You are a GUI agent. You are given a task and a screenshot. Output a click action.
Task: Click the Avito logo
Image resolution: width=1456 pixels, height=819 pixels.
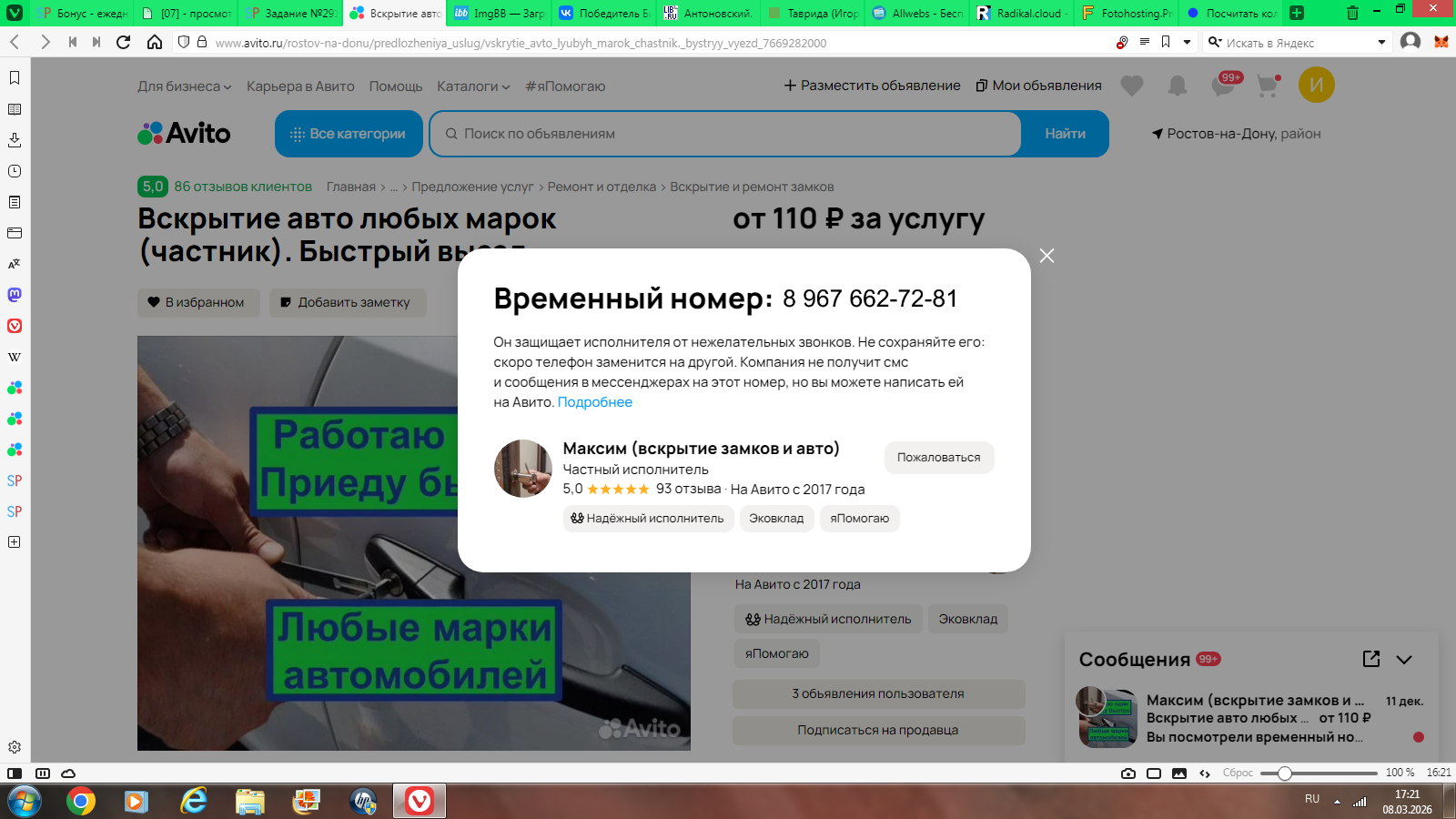click(x=184, y=134)
